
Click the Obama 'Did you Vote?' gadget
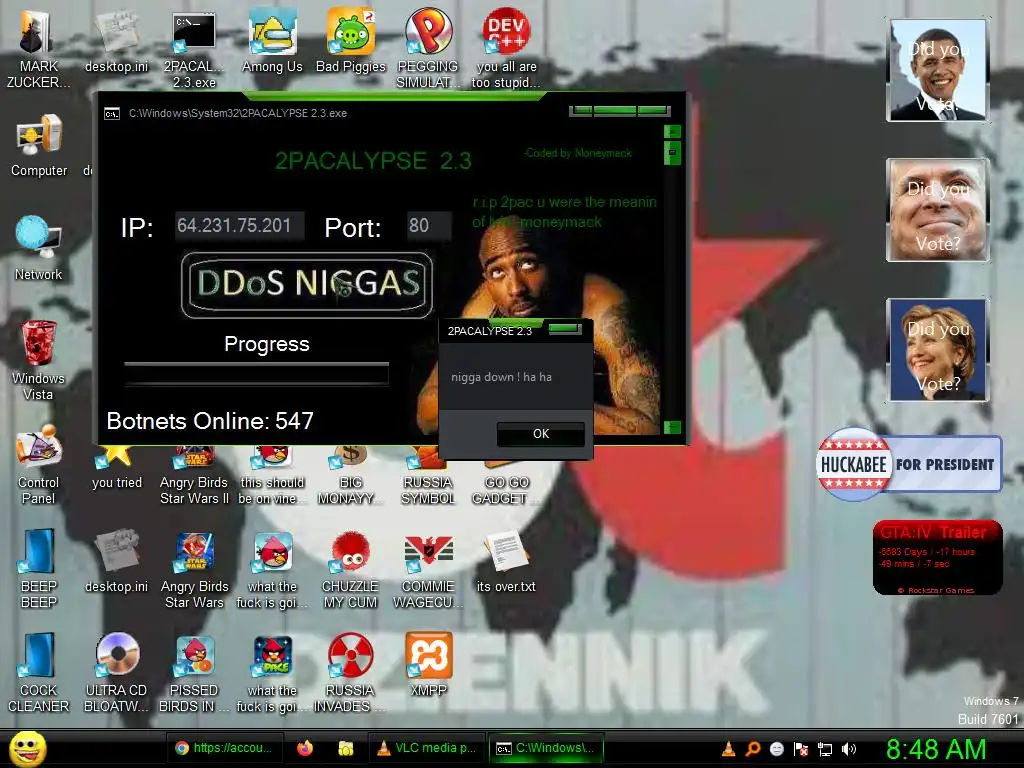[938, 70]
